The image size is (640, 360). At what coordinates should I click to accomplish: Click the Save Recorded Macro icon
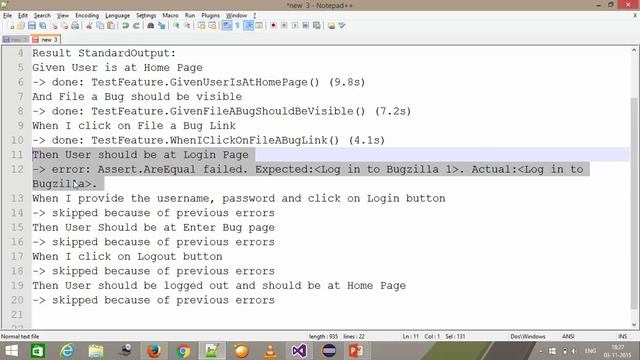coord(317,26)
